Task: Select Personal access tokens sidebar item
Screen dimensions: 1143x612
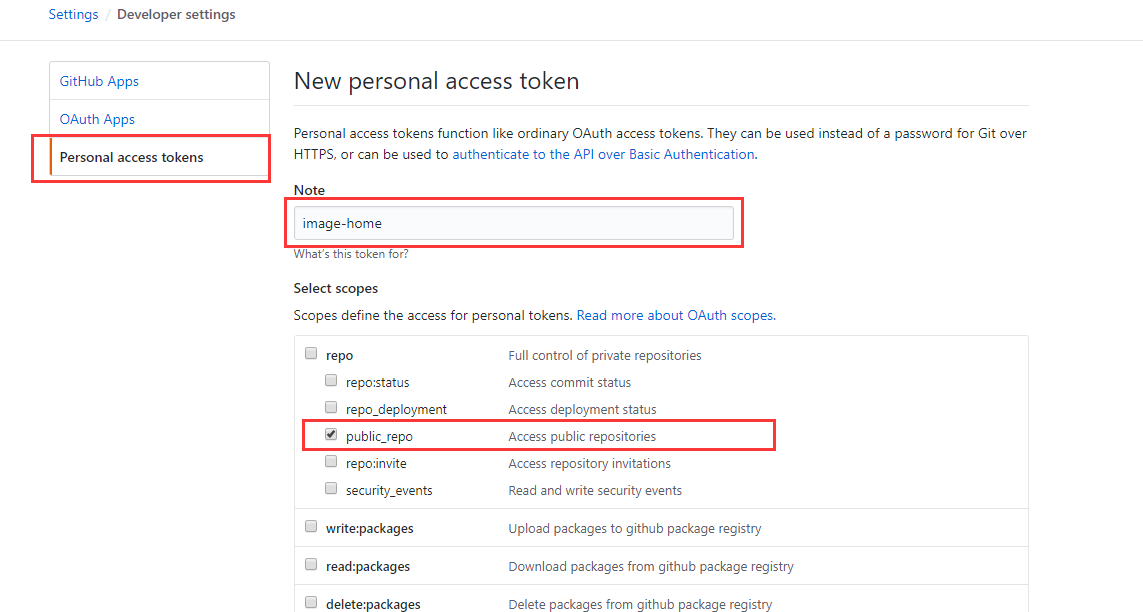Action: click(x=131, y=157)
